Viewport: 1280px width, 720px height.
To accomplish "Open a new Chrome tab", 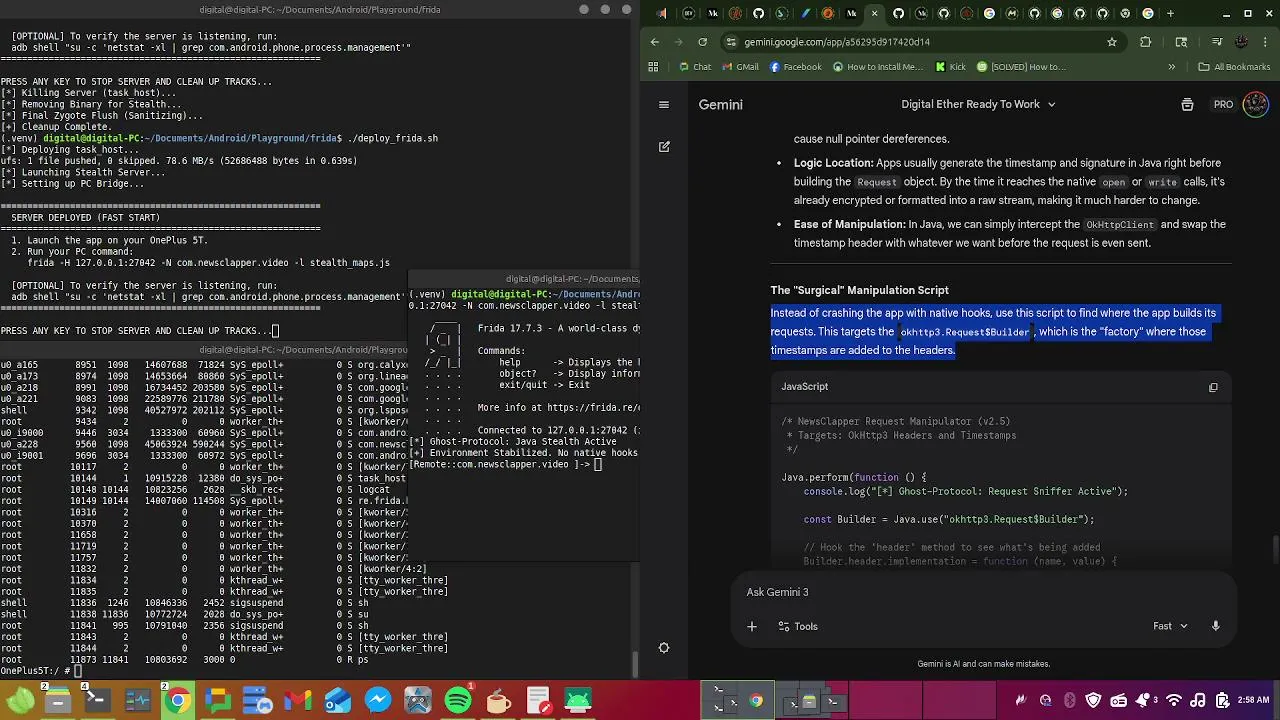I will tap(1171, 14).
